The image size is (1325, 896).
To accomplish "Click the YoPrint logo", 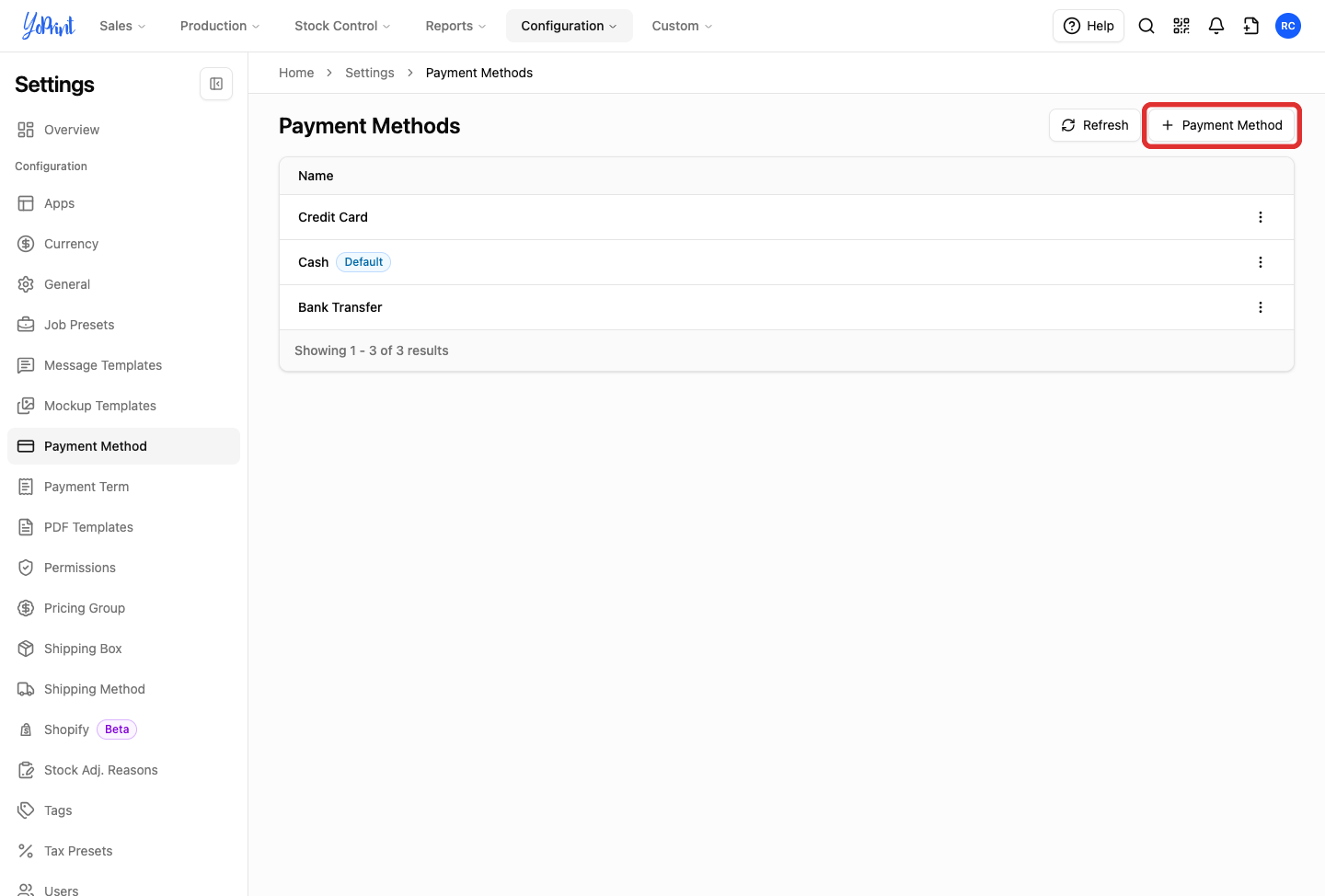I will pos(49,26).
